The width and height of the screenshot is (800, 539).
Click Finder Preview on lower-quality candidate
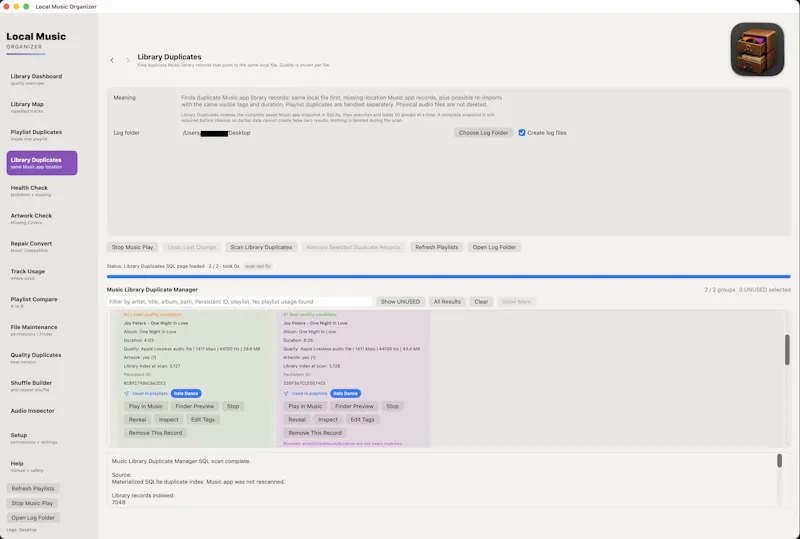194,406
